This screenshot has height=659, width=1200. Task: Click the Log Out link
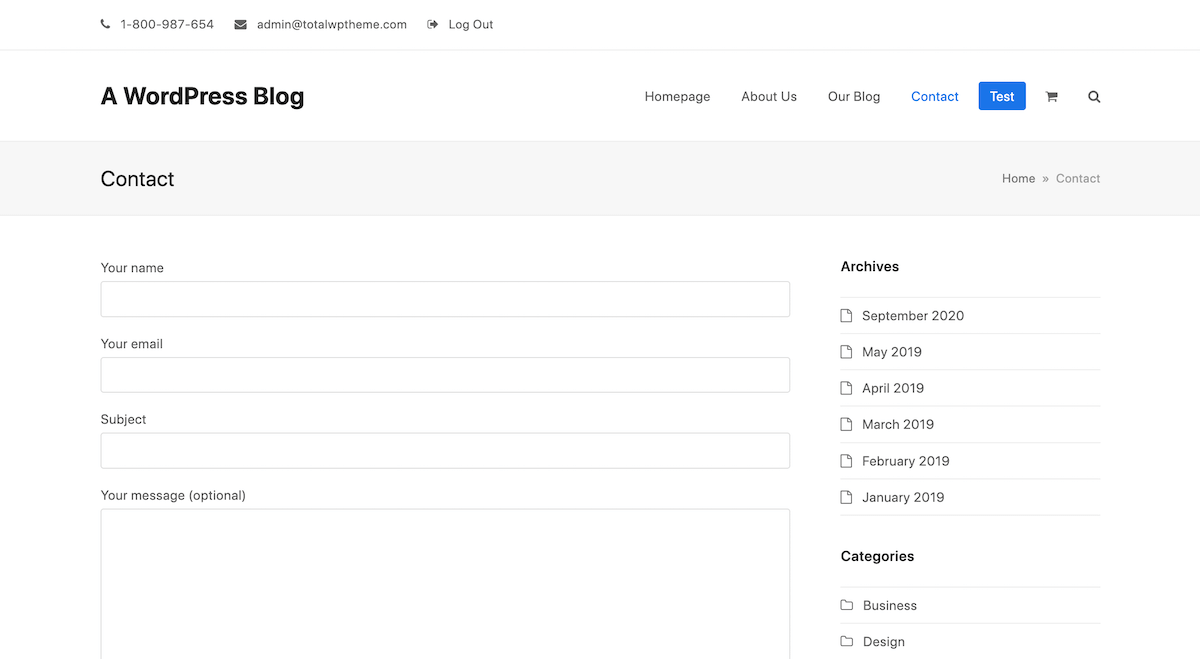[x=471, y=24]
